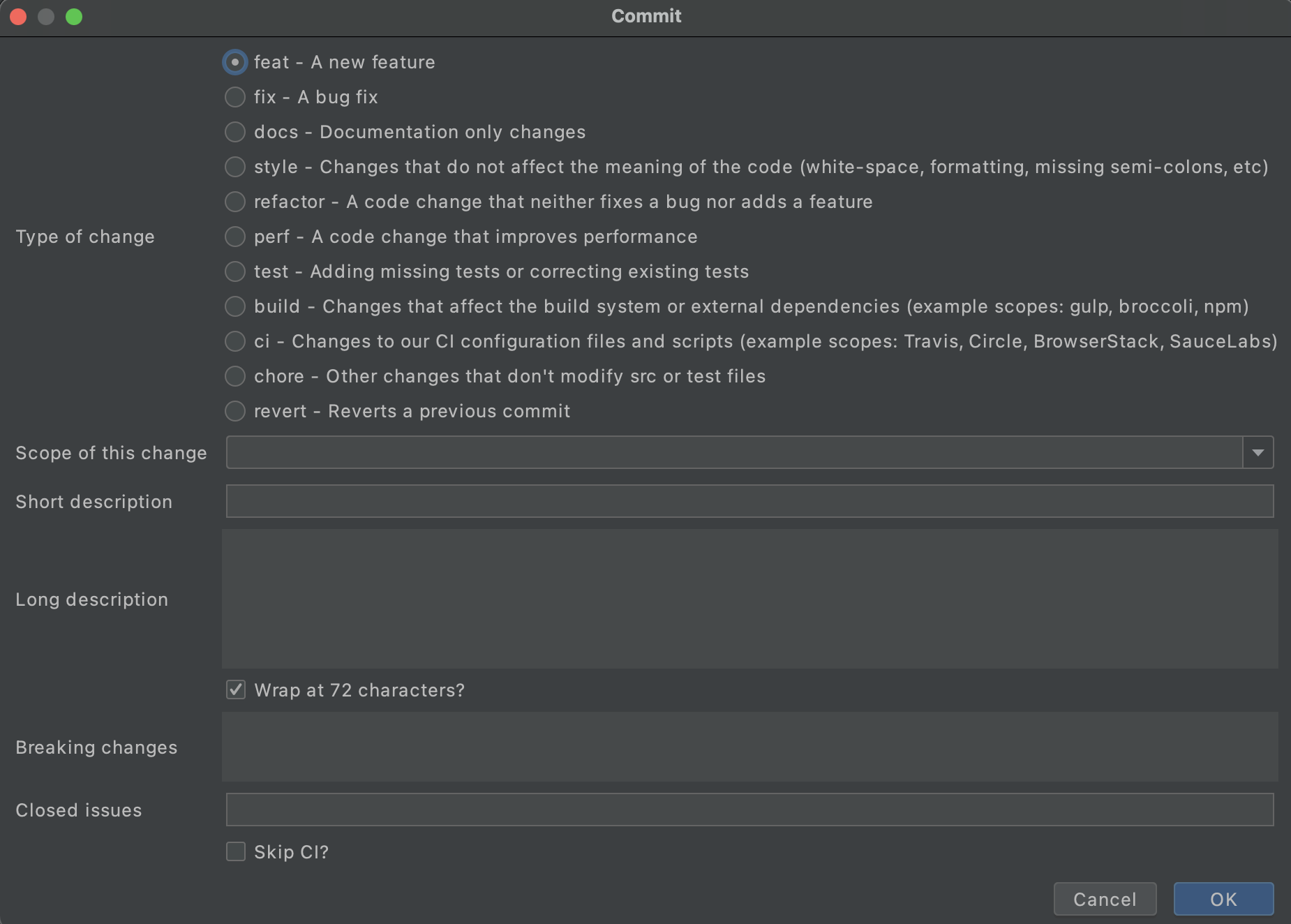Viewport: 1291px width, 924px height.
Task: Select "build" as the change type
Action: coord(235,306)
